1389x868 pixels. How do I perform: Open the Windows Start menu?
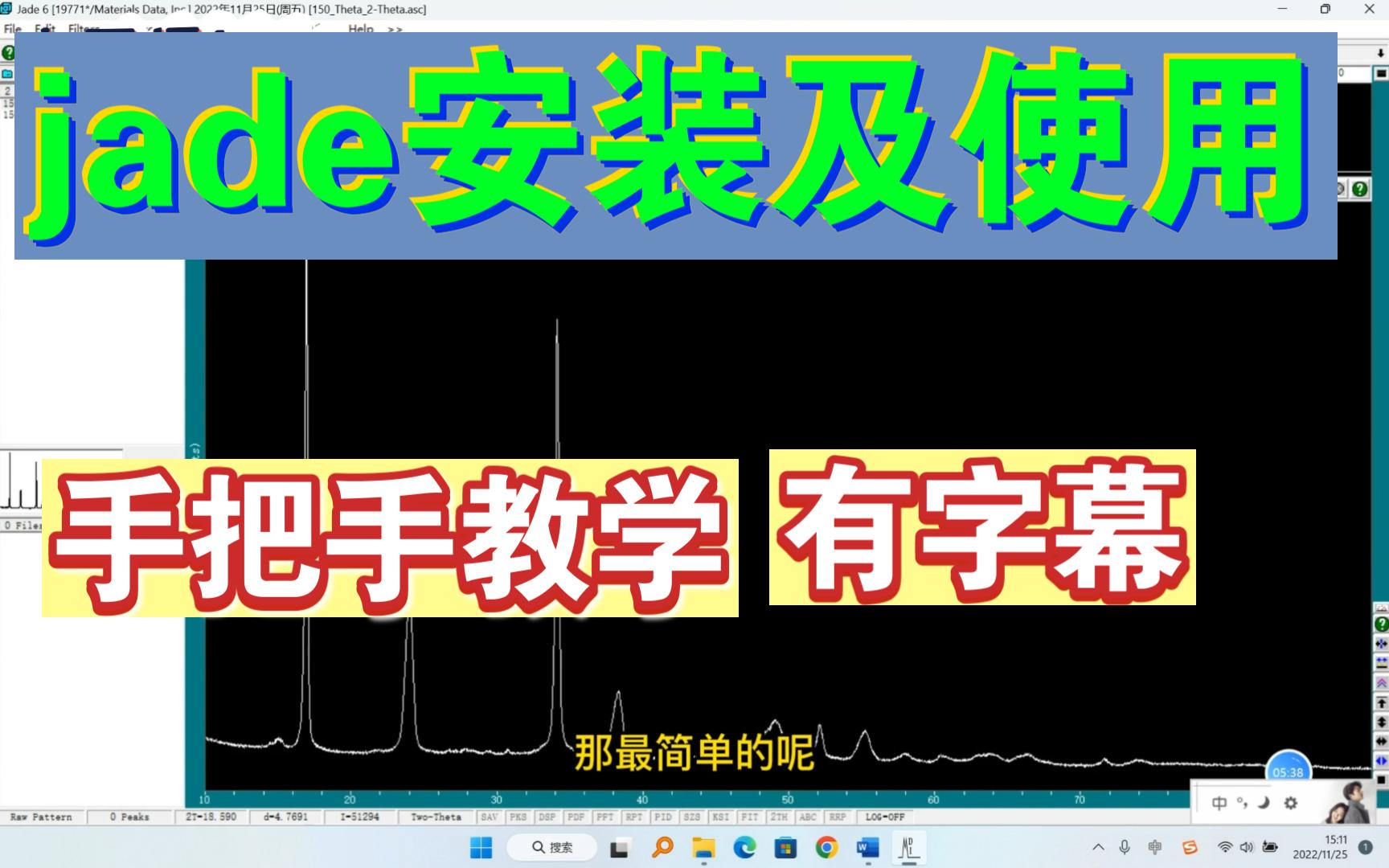(481, 847)
